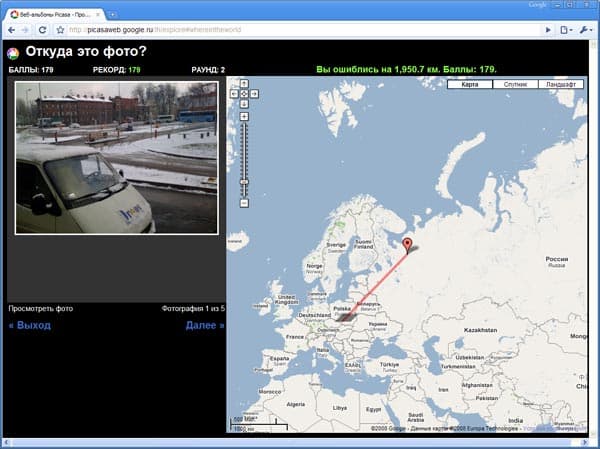Click the Picasa logo icon

tap(13, 54)
